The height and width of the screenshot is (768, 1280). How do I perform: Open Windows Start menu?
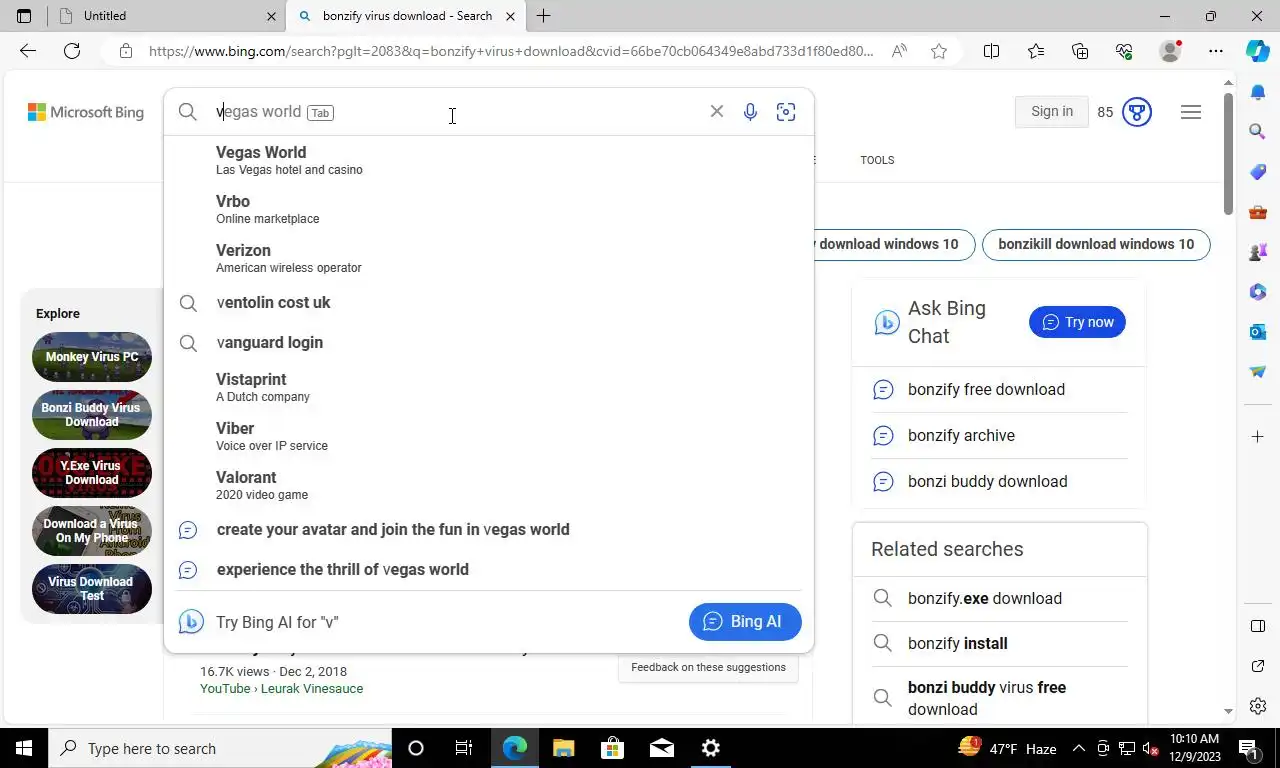(23, 748)
